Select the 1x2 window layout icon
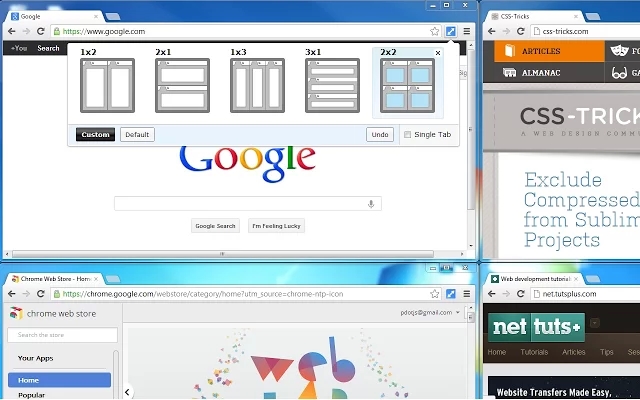The width and height of the screenshot is (640, 400). coord(107,85)
